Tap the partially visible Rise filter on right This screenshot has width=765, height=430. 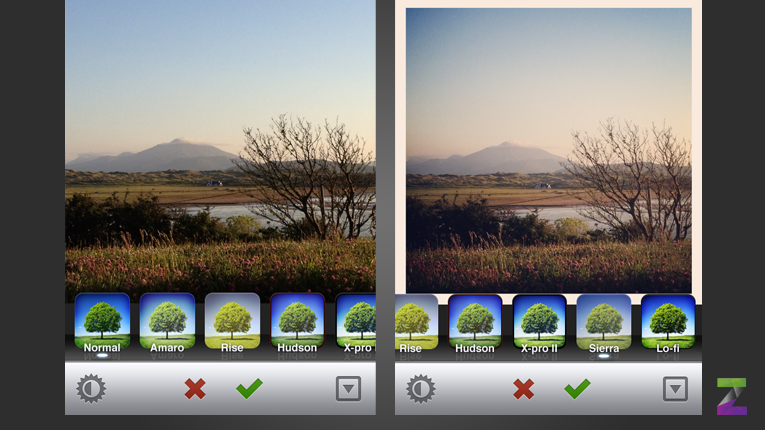[416, 323]
